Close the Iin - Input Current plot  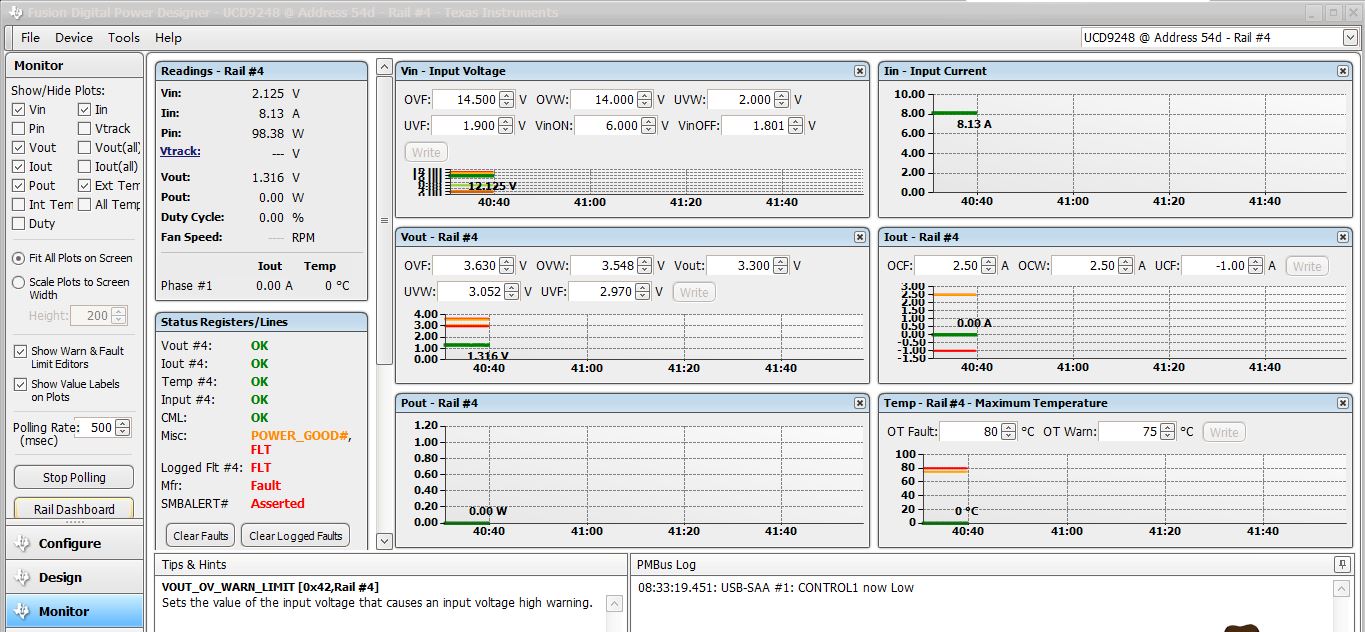point(1343,71)
